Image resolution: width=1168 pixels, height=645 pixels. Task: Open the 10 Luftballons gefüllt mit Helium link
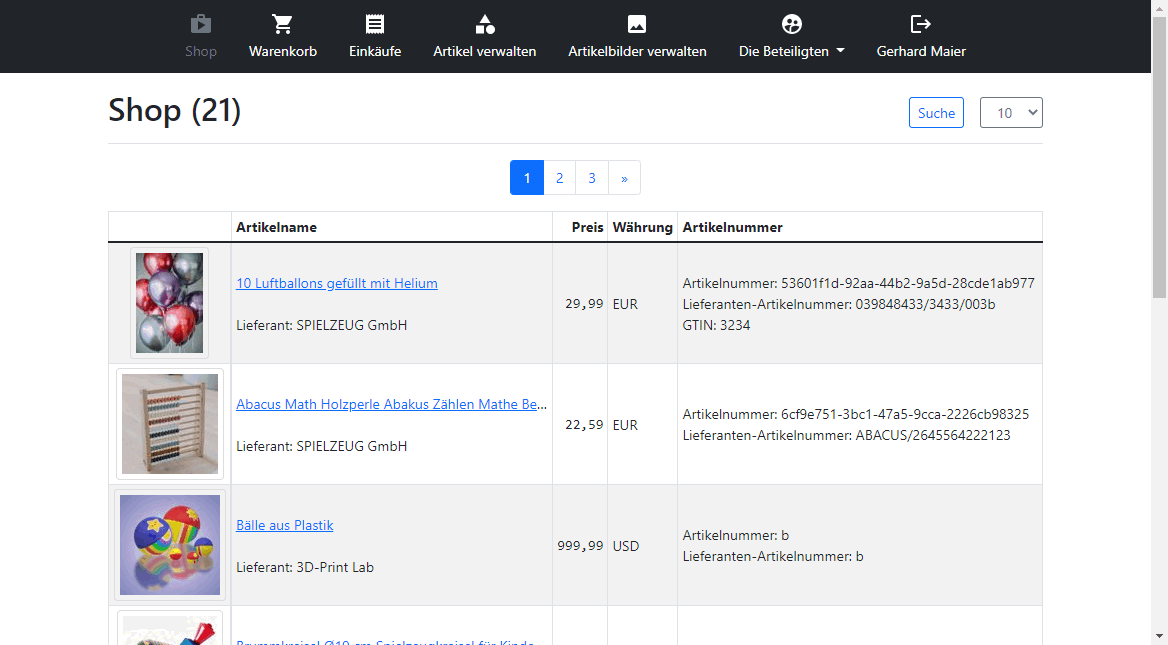pos(337,283)
